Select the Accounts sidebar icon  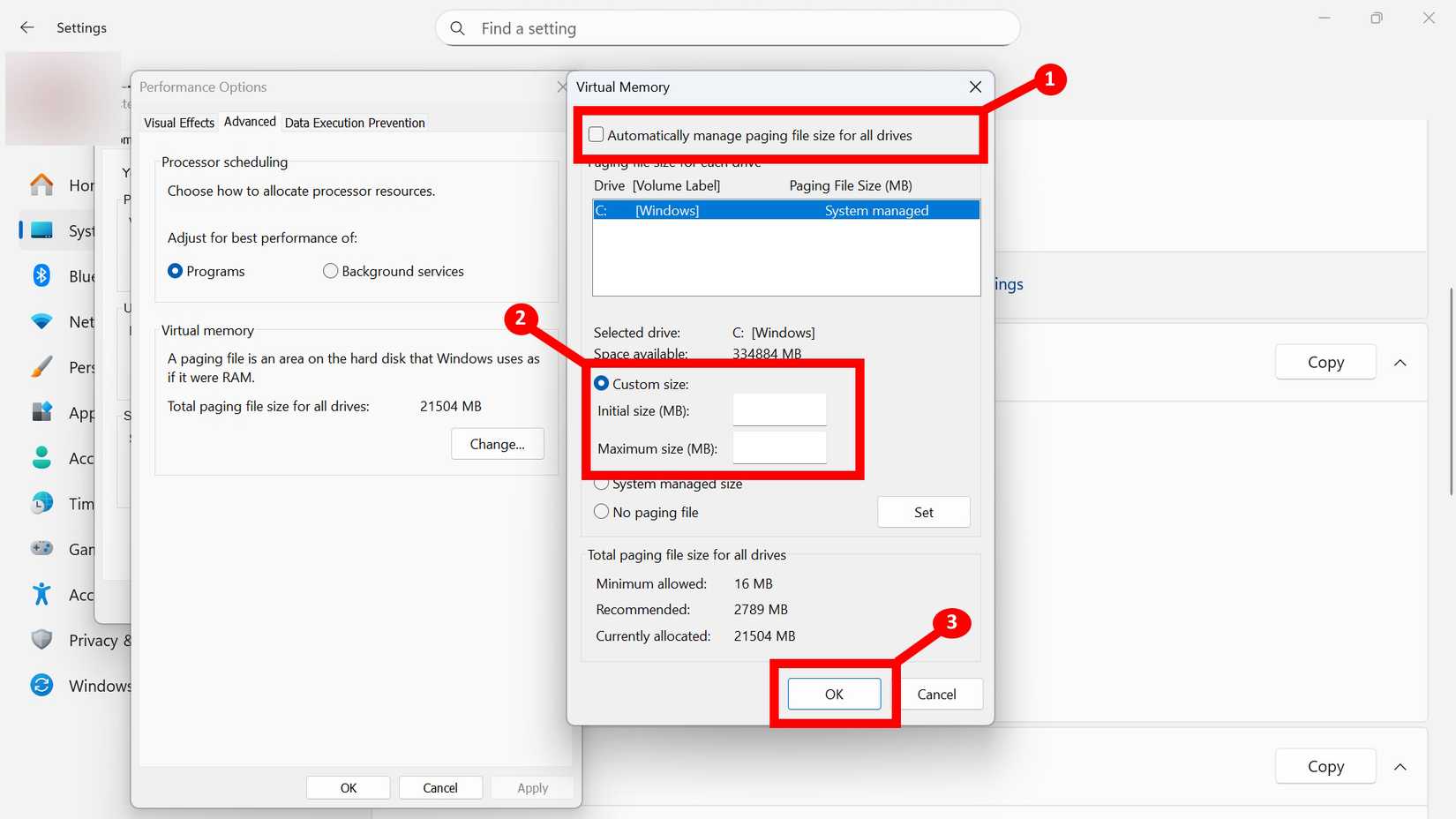(41, 458)
